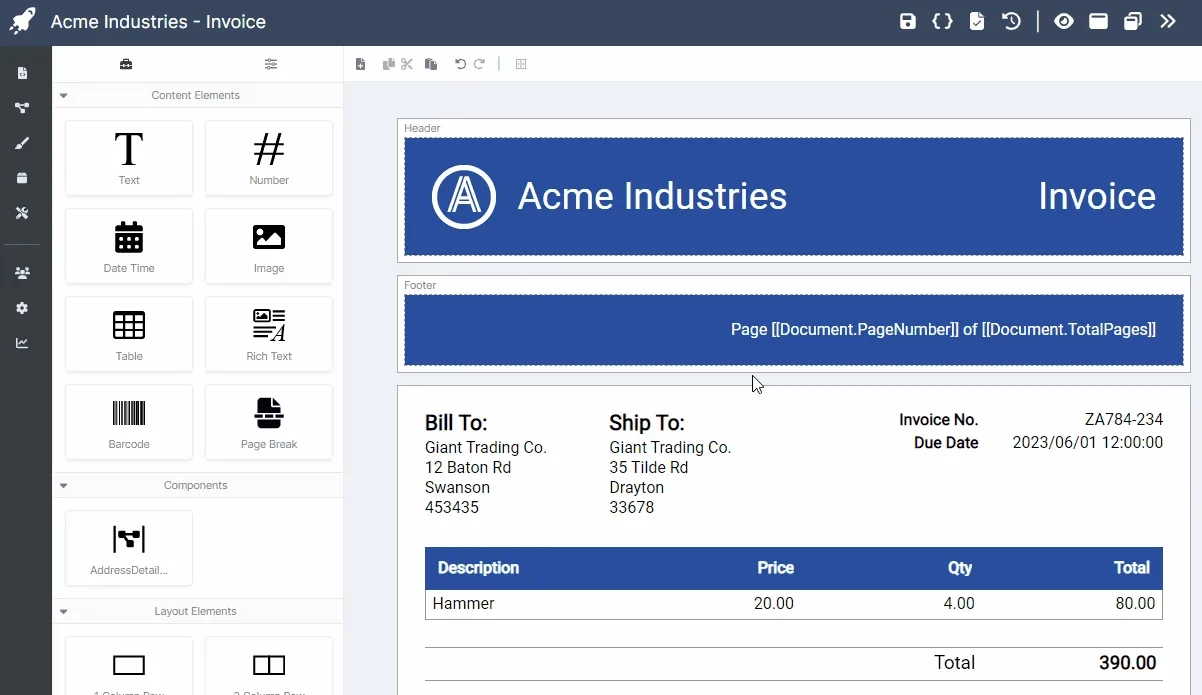Open the analytics chart icon in sidebar
1202x695 pixels.
22,343
